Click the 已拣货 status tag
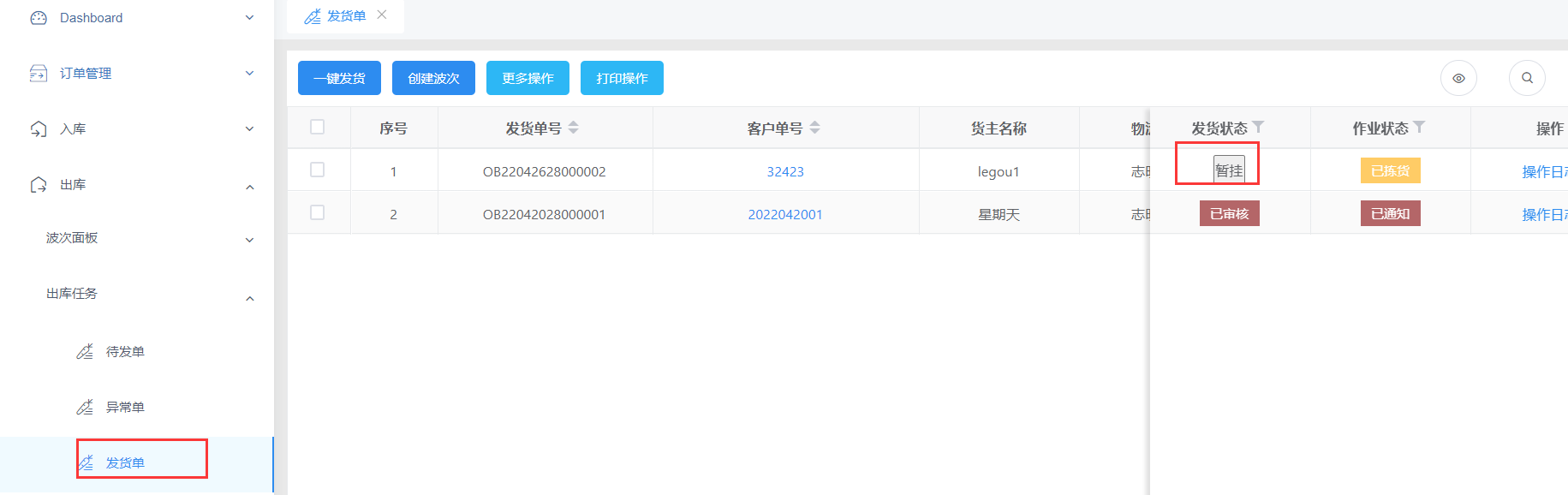Image resolution: width=1568 pixels, height=495 pixels. pos(1391,170)
